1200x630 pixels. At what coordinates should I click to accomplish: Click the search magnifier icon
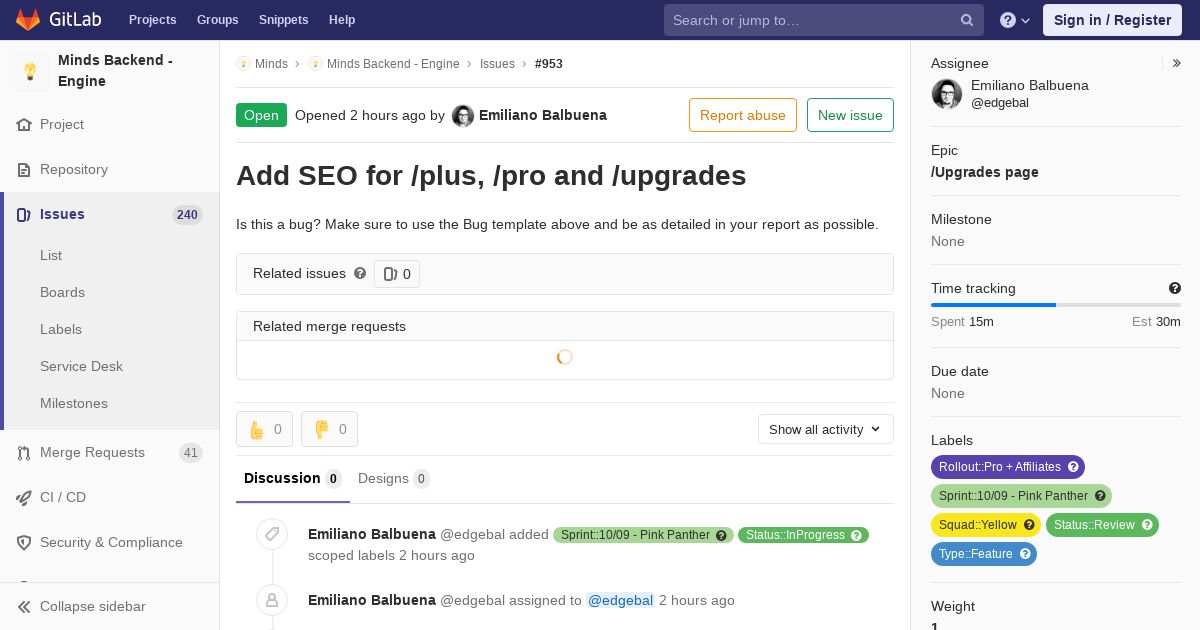pos(967,20)
